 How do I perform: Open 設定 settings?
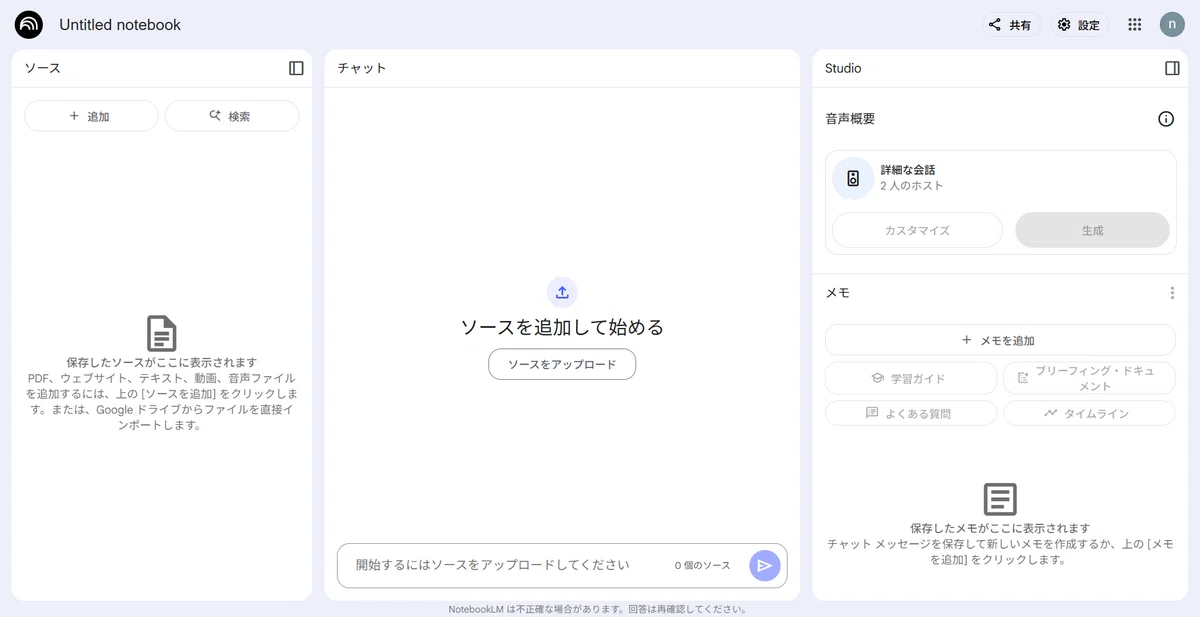[x=1079, y=25]
